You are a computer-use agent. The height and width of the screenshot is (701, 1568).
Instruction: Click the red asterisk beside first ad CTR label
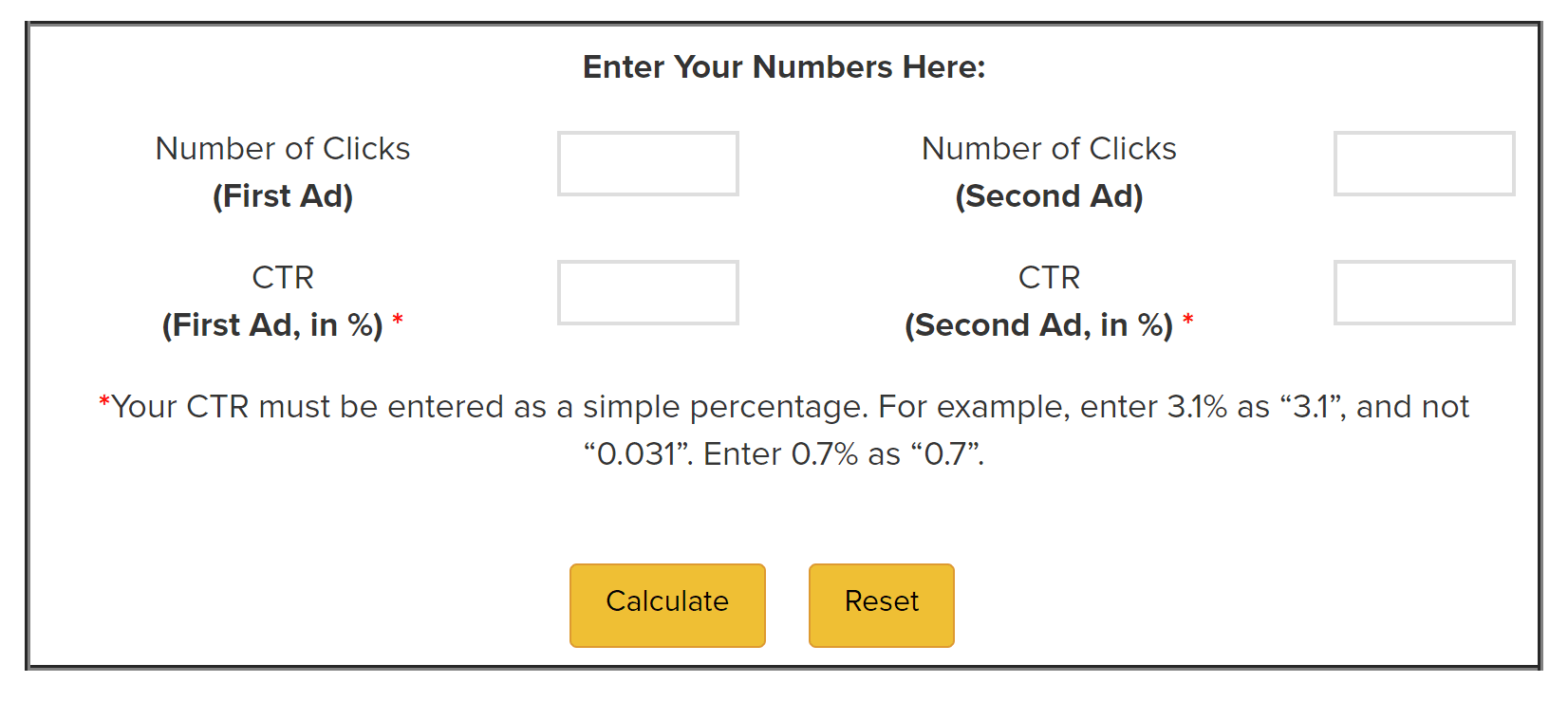coord(398,321)
